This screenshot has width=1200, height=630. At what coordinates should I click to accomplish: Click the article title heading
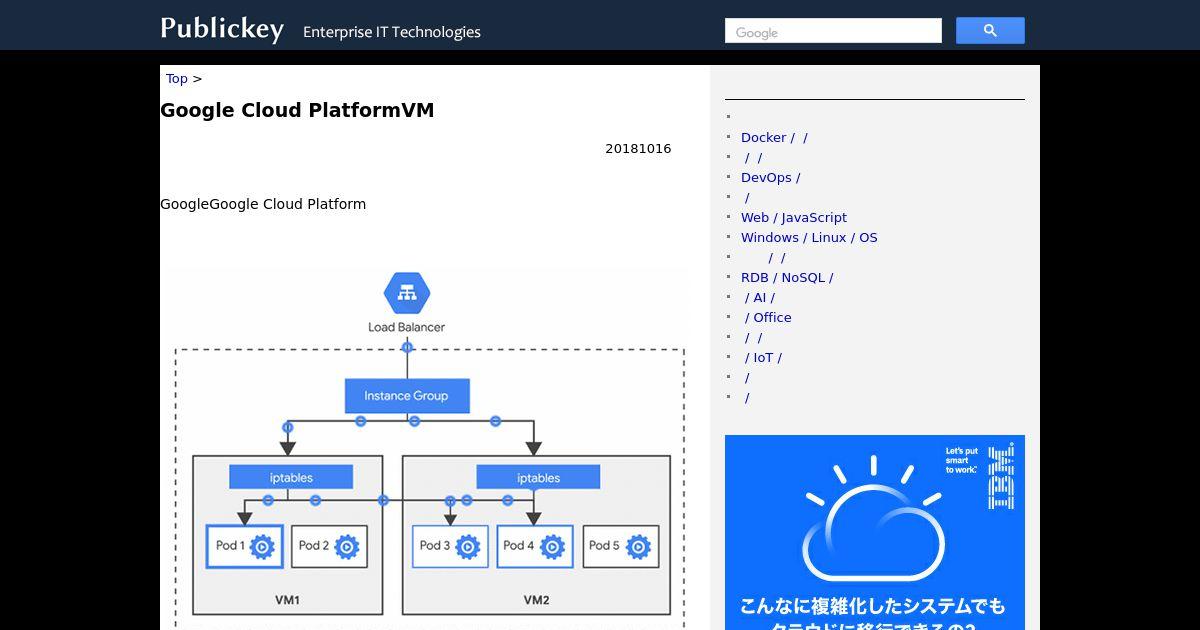[x=297, y=111]
